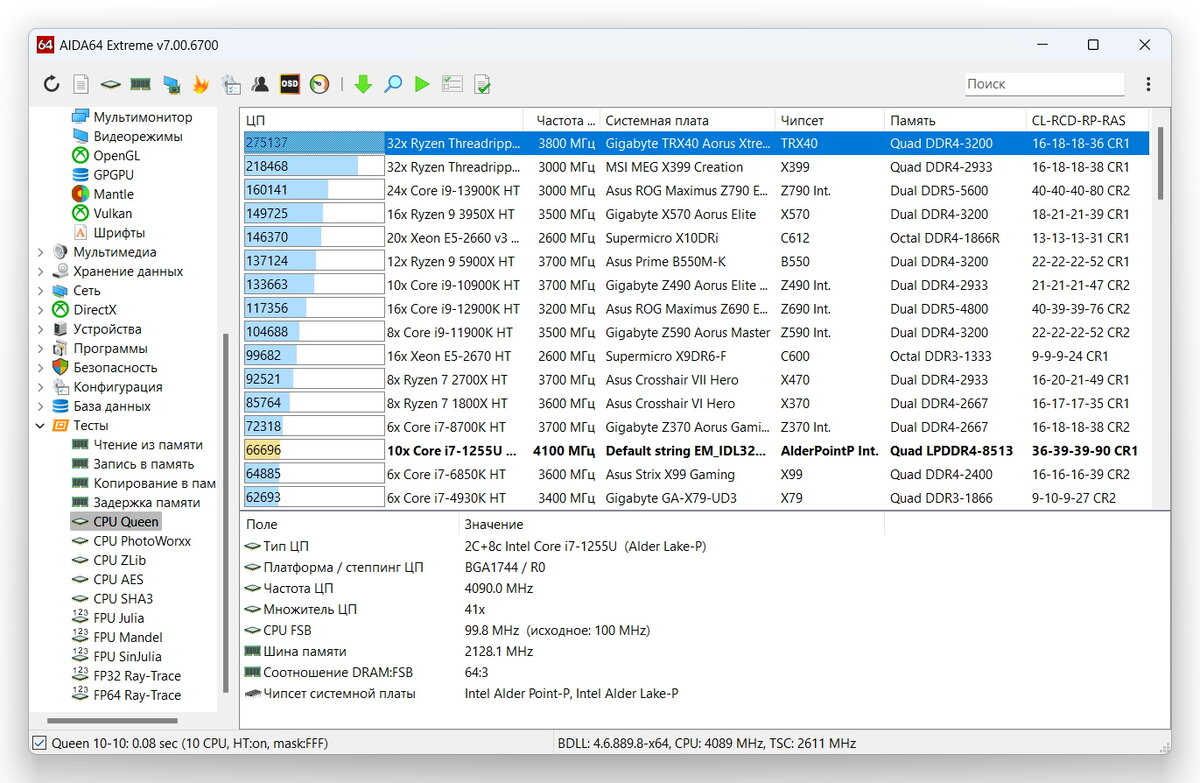Select FPU Julia benchmark
This screenshot has width=1200, height=783.
click(119, 618)
